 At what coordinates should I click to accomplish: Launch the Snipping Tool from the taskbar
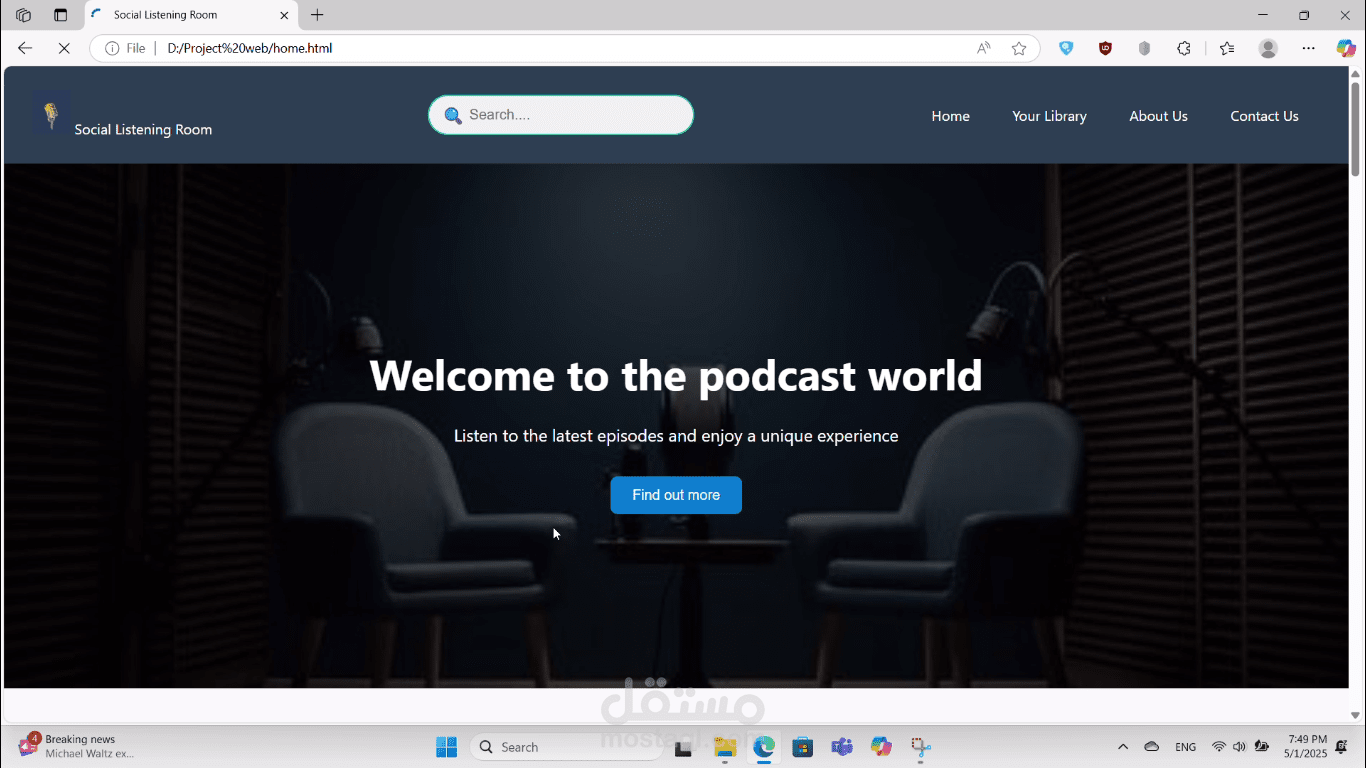[920, 747]
